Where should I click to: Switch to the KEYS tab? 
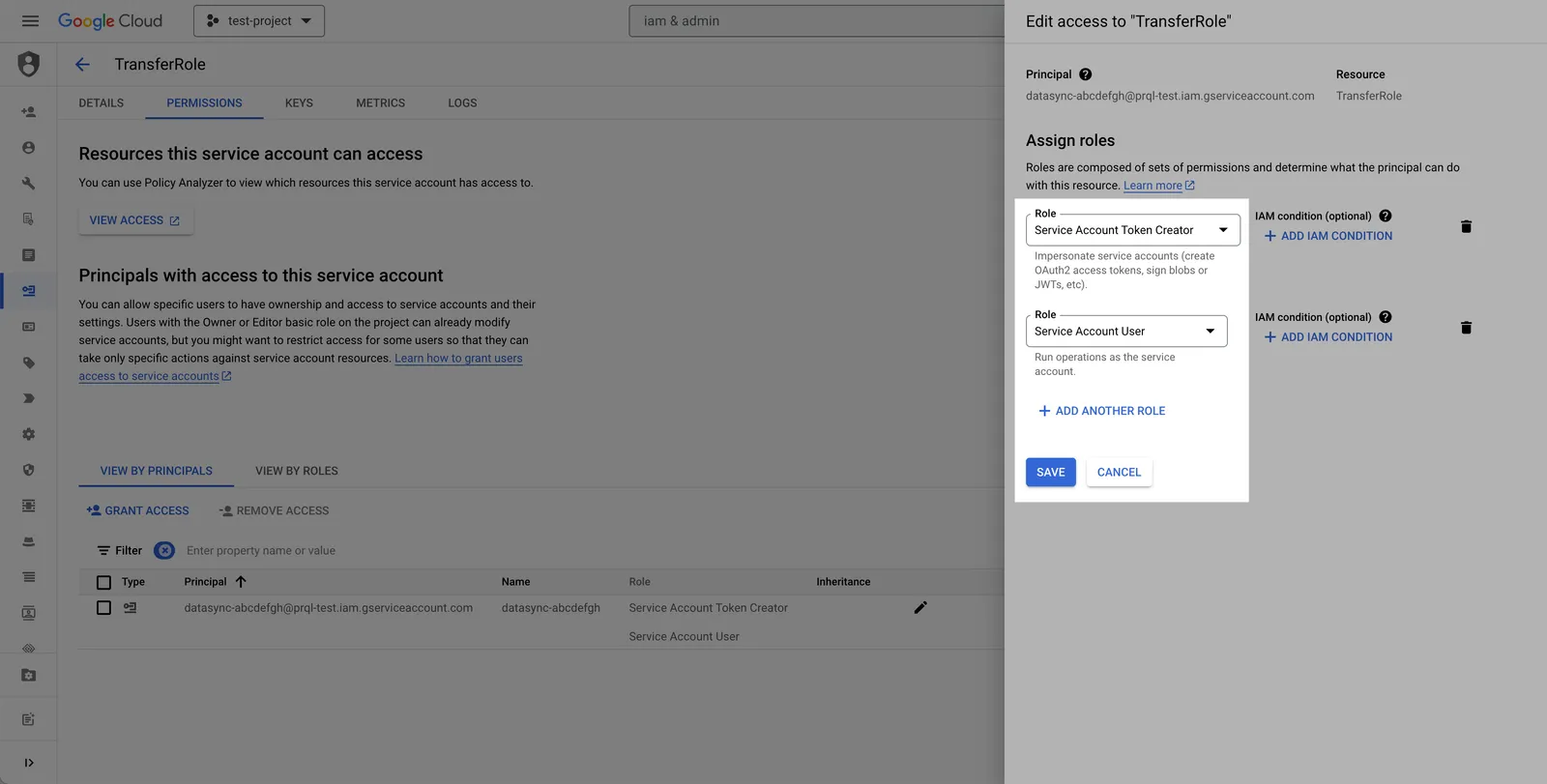pyautogui.click(x=299, y=102)
